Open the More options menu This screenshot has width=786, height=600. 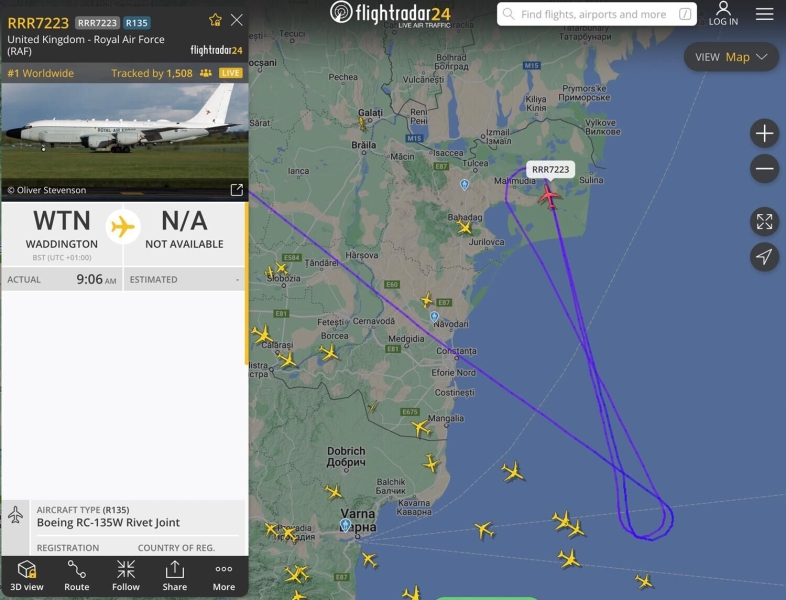point(224,575)
